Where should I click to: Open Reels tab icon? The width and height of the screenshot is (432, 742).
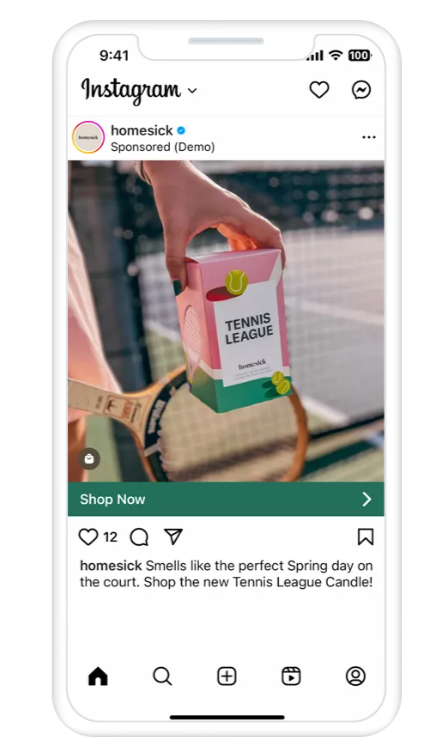(291, 676)
